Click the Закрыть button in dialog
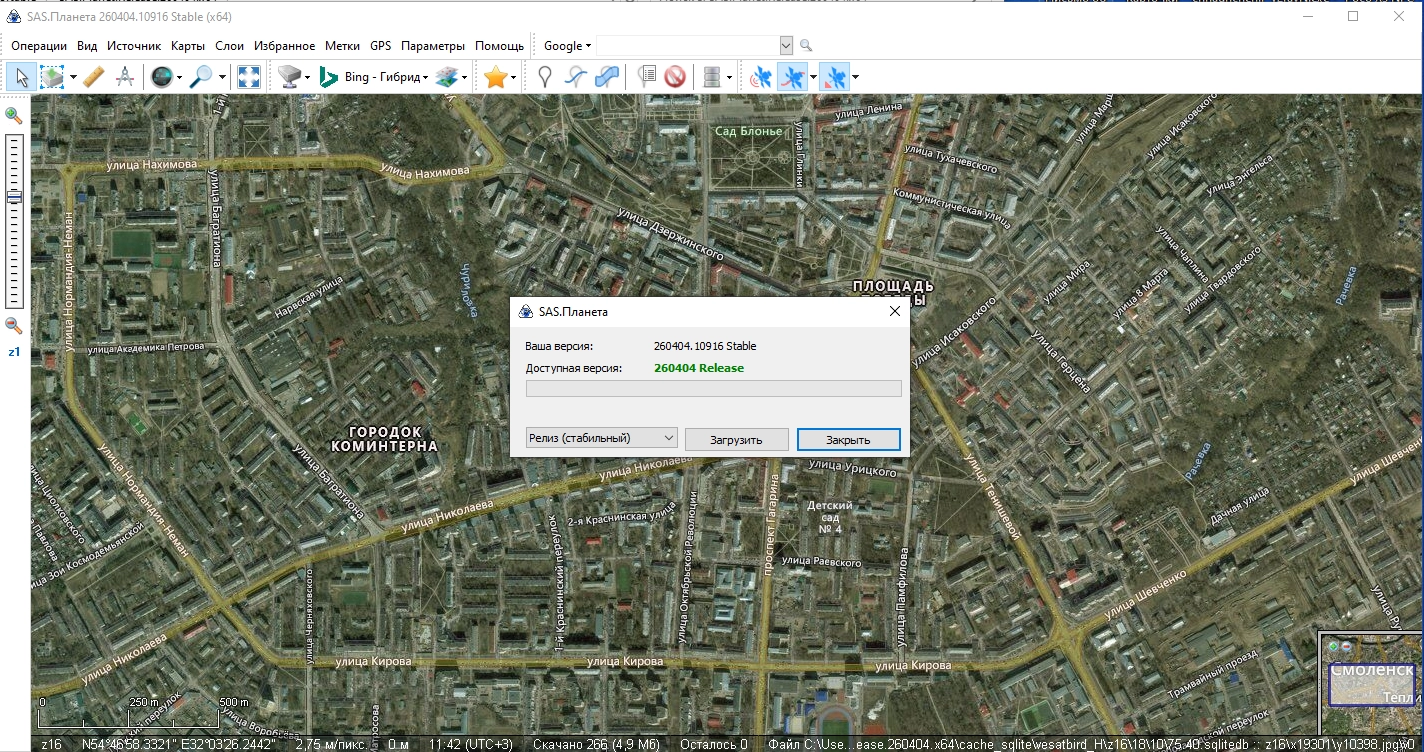 tap(848, 440)
